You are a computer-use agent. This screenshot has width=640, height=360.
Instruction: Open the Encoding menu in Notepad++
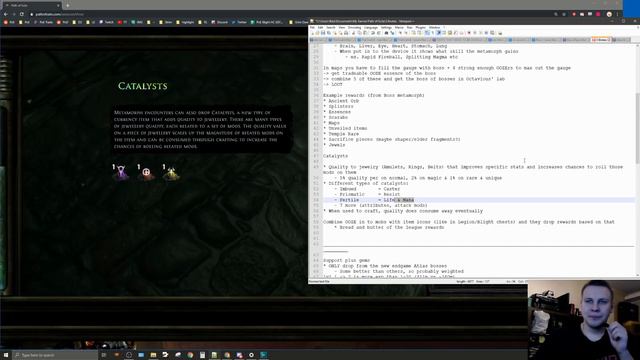pos(354,27)
